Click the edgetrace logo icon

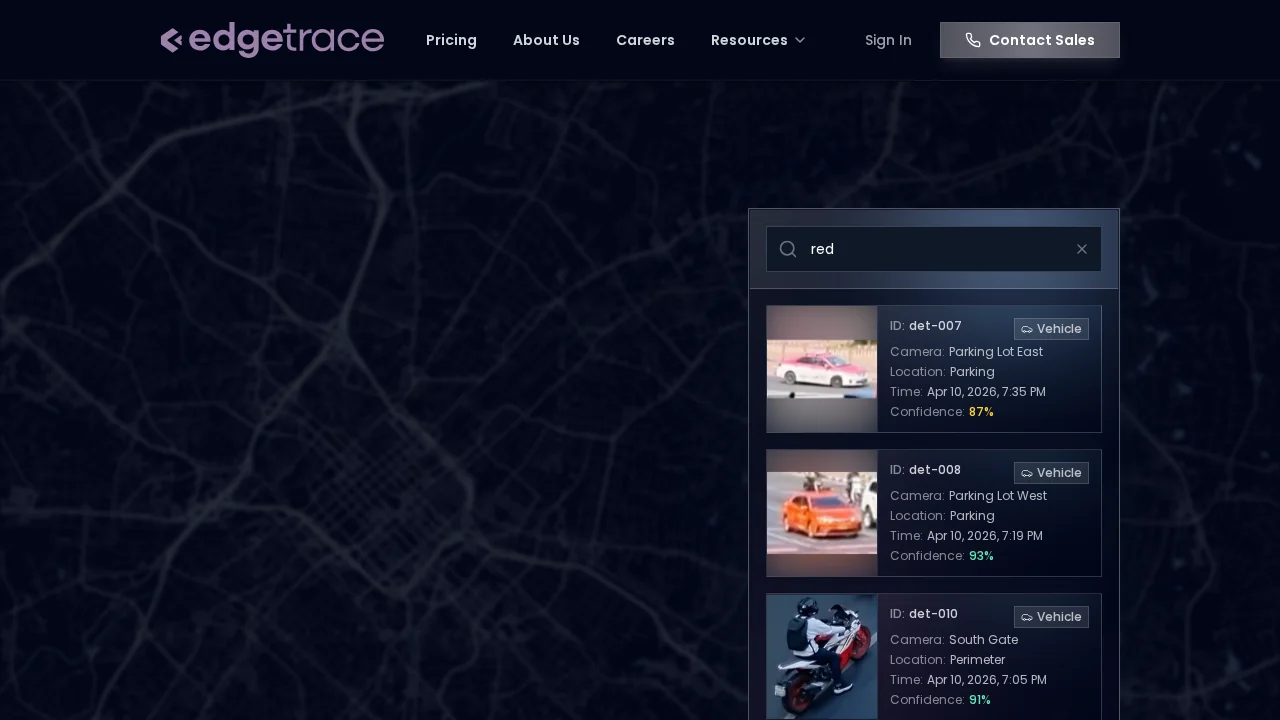(171, 40)
